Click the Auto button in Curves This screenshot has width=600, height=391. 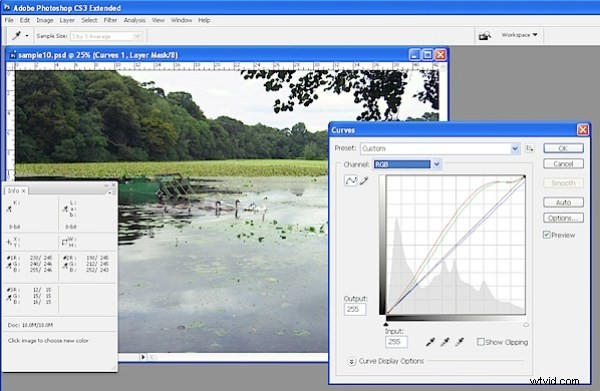point(563,202)
